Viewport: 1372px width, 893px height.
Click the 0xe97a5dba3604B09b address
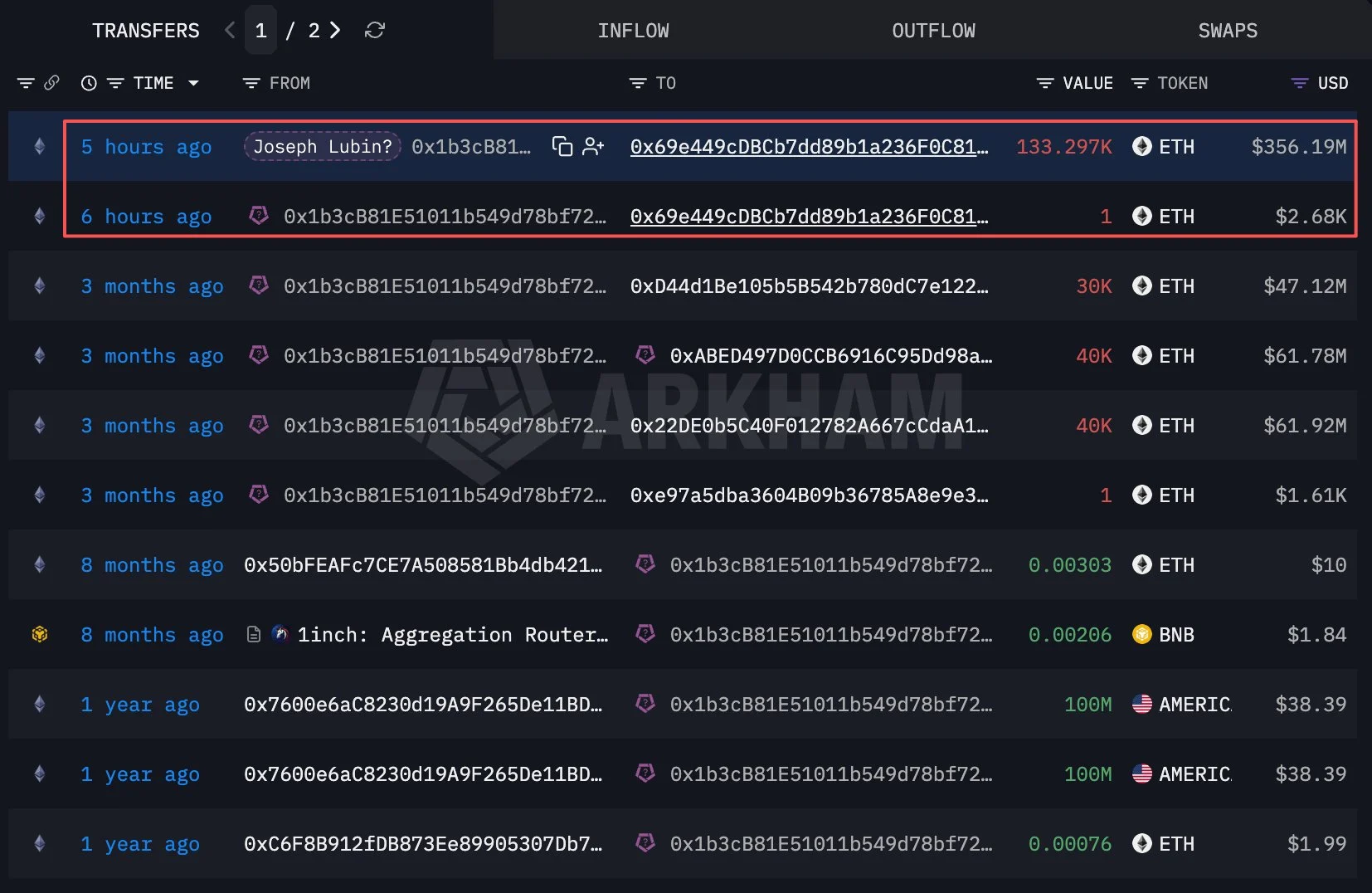810,495
